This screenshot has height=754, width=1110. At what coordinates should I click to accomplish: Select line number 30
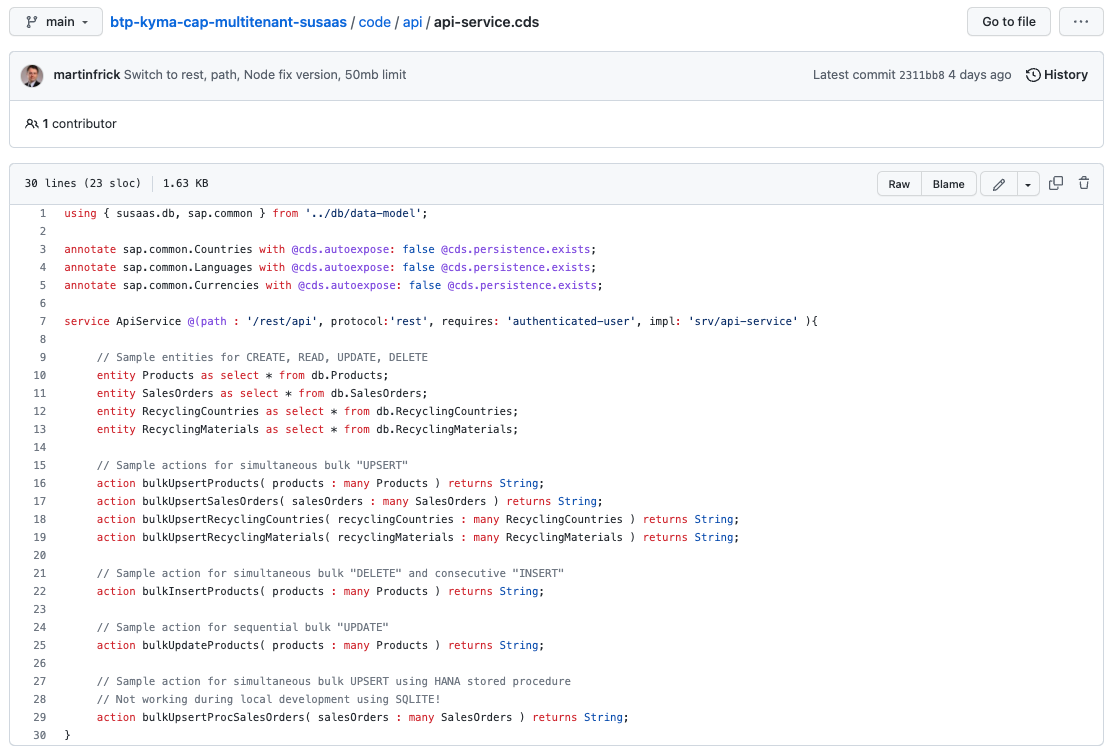(x=40, y=736)
